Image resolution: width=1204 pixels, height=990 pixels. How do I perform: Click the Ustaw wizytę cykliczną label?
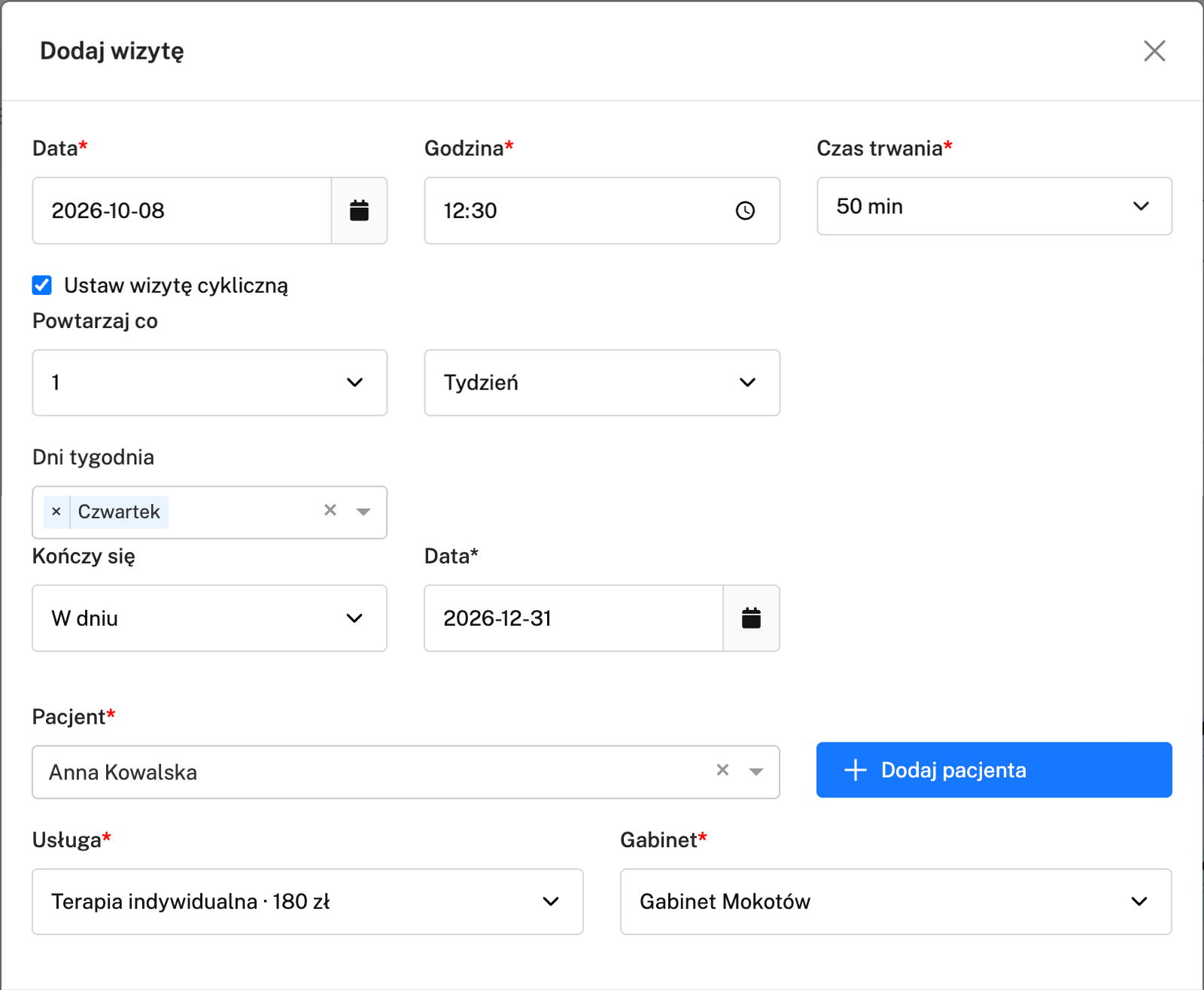[176, 286]
